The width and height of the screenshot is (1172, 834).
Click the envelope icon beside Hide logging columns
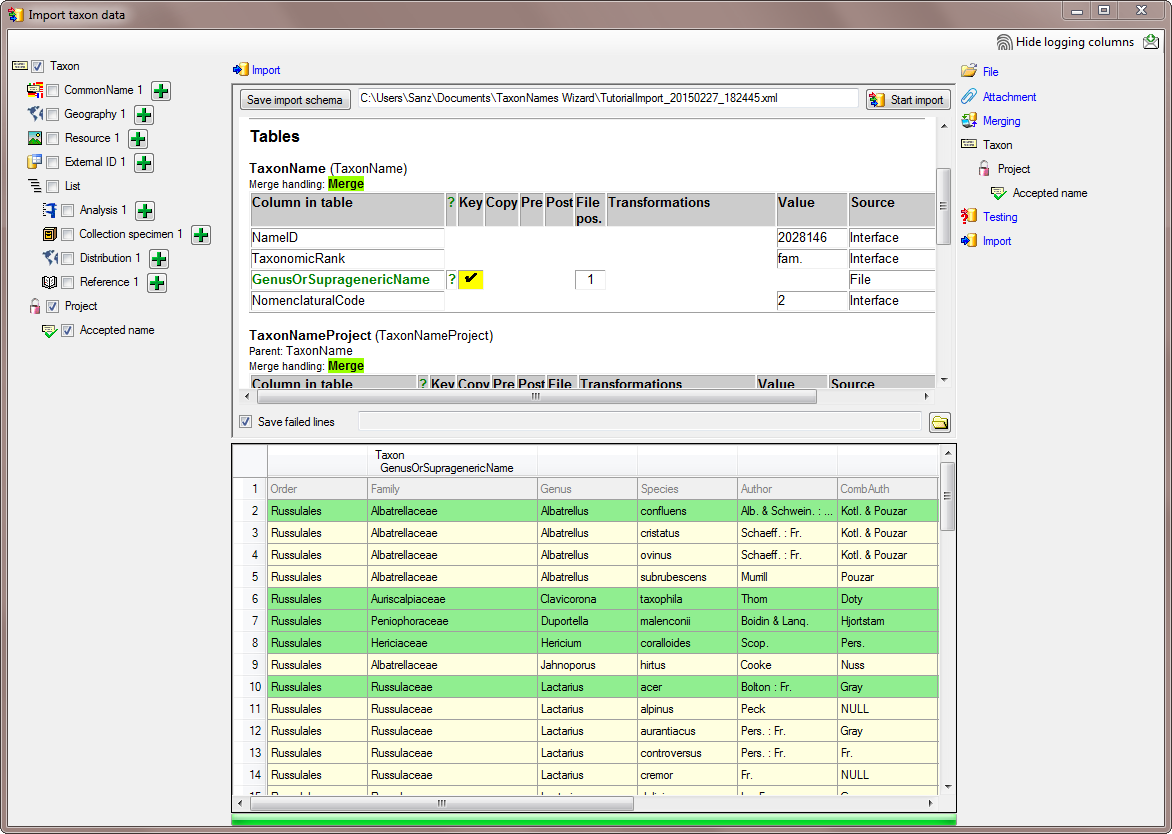(x=1151, y=42)
